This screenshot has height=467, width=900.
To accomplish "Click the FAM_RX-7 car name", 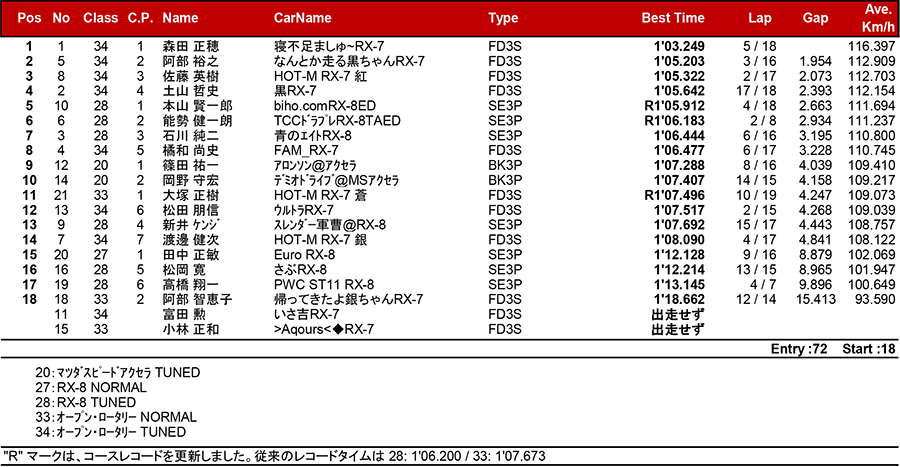I will (304, 150).
